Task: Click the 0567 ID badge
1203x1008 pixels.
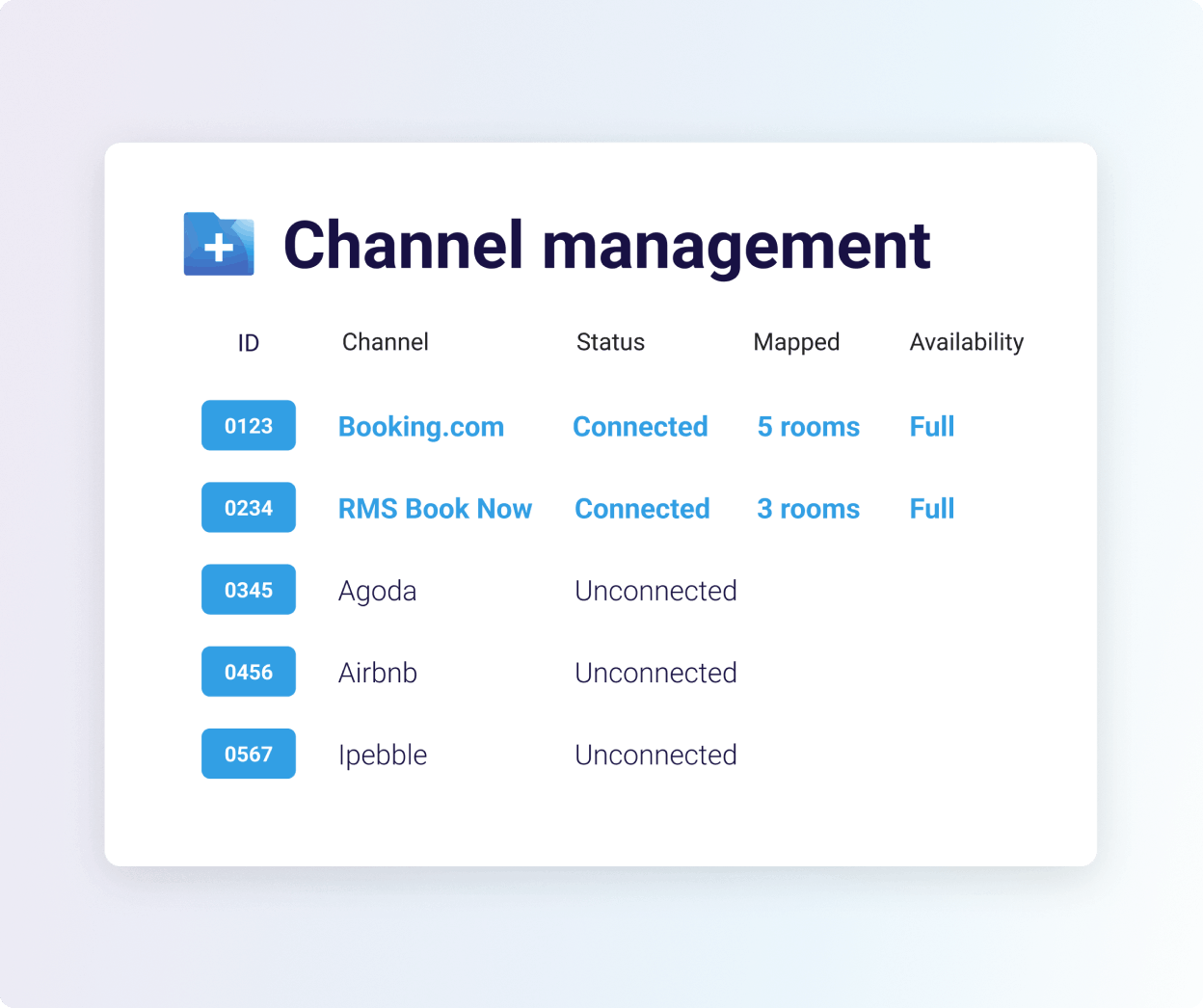Action: pyautogui.click(x=249, y=753)
